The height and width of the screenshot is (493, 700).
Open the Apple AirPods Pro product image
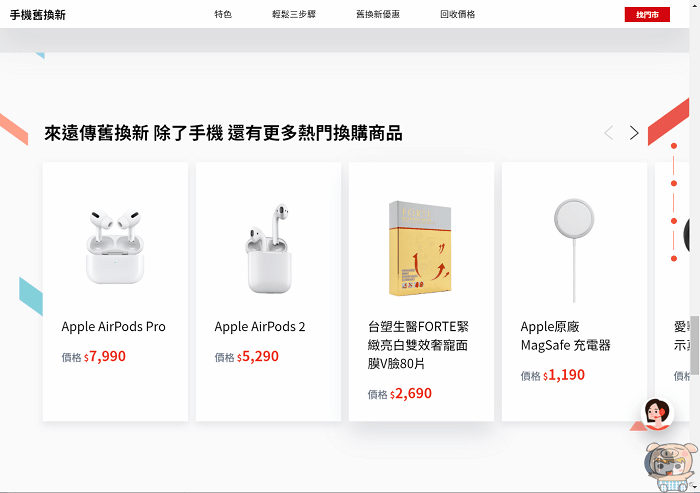coord(115,246)
